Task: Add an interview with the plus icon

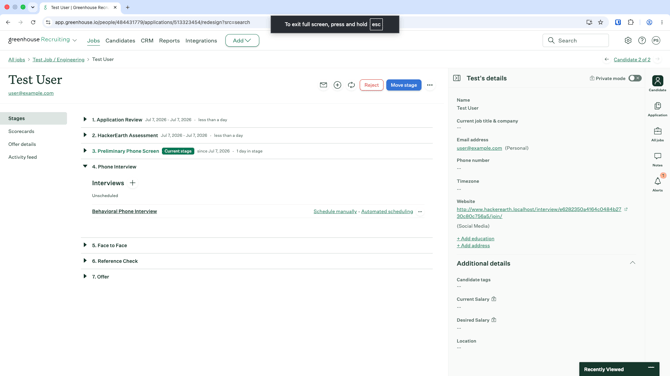Action: tap(132, 183)
